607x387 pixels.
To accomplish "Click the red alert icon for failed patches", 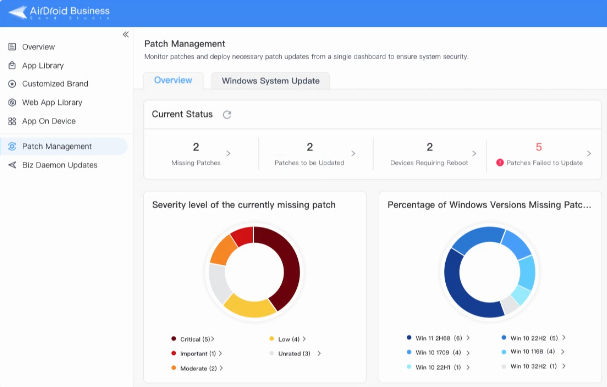I will tap(500, 163).
